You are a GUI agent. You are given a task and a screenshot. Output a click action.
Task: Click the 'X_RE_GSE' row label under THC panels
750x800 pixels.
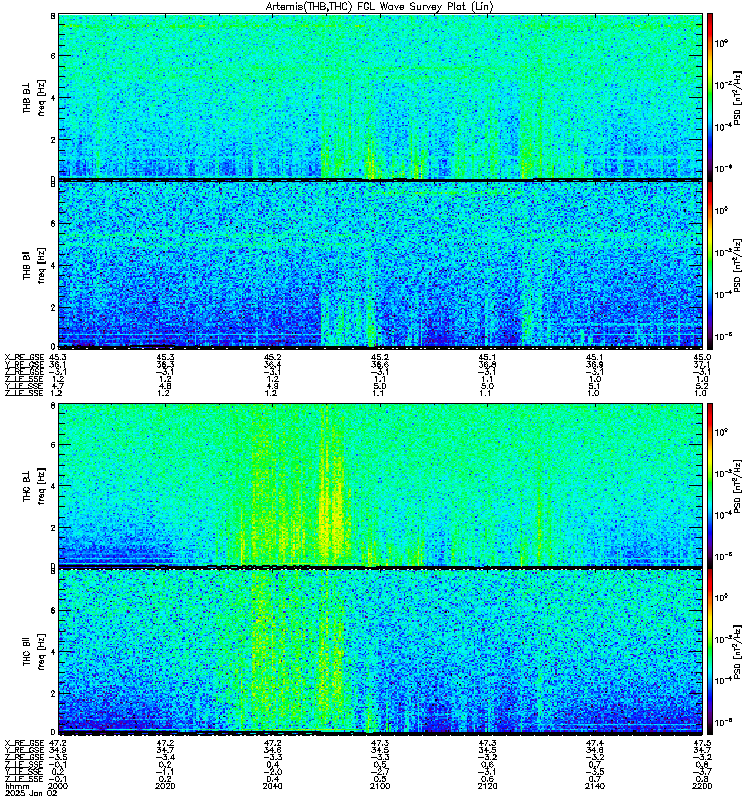point(24,743)
